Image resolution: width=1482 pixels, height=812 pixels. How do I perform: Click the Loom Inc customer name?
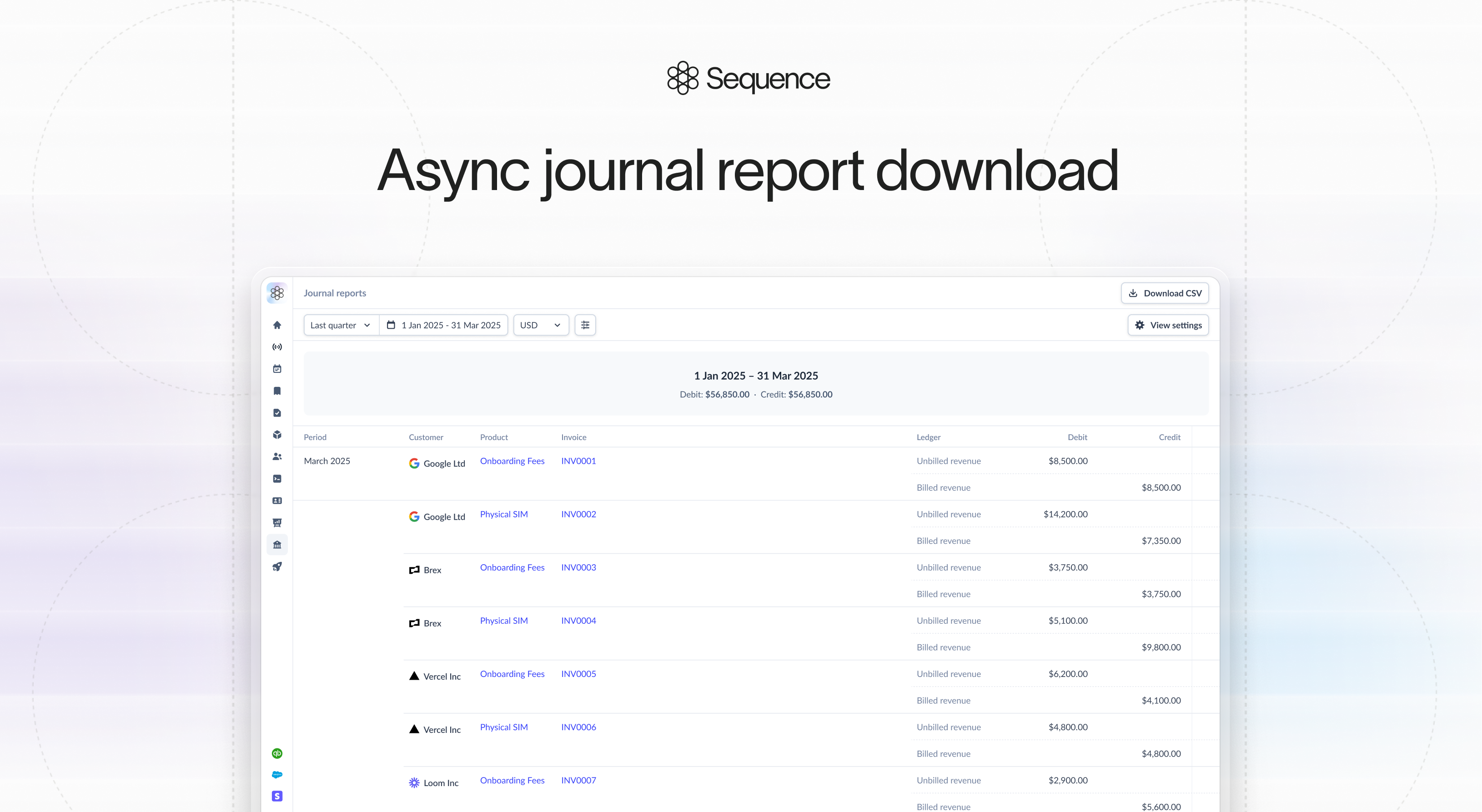[441, 782]
